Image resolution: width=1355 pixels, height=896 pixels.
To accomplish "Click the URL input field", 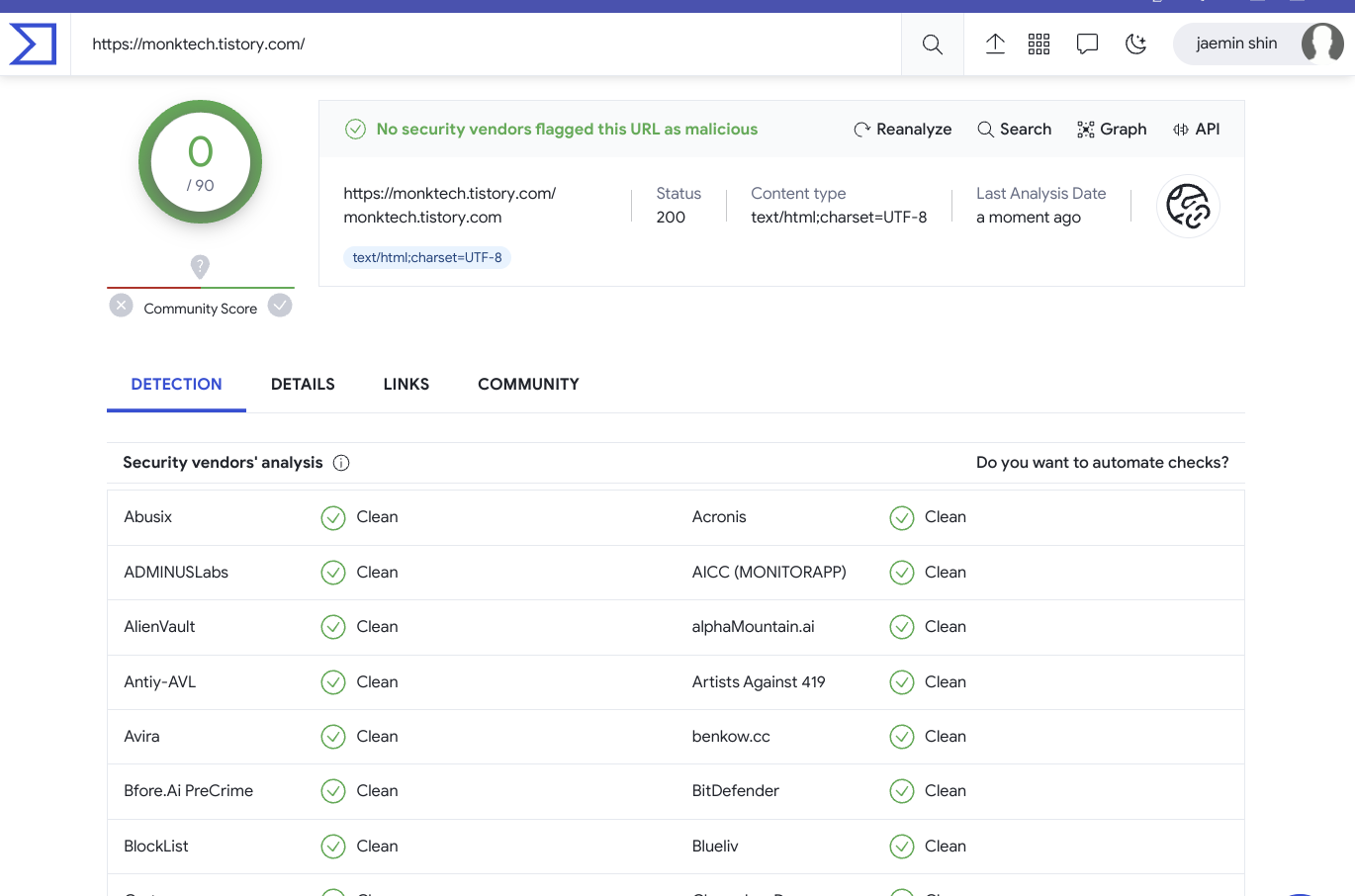I will [x=486, y=45].
